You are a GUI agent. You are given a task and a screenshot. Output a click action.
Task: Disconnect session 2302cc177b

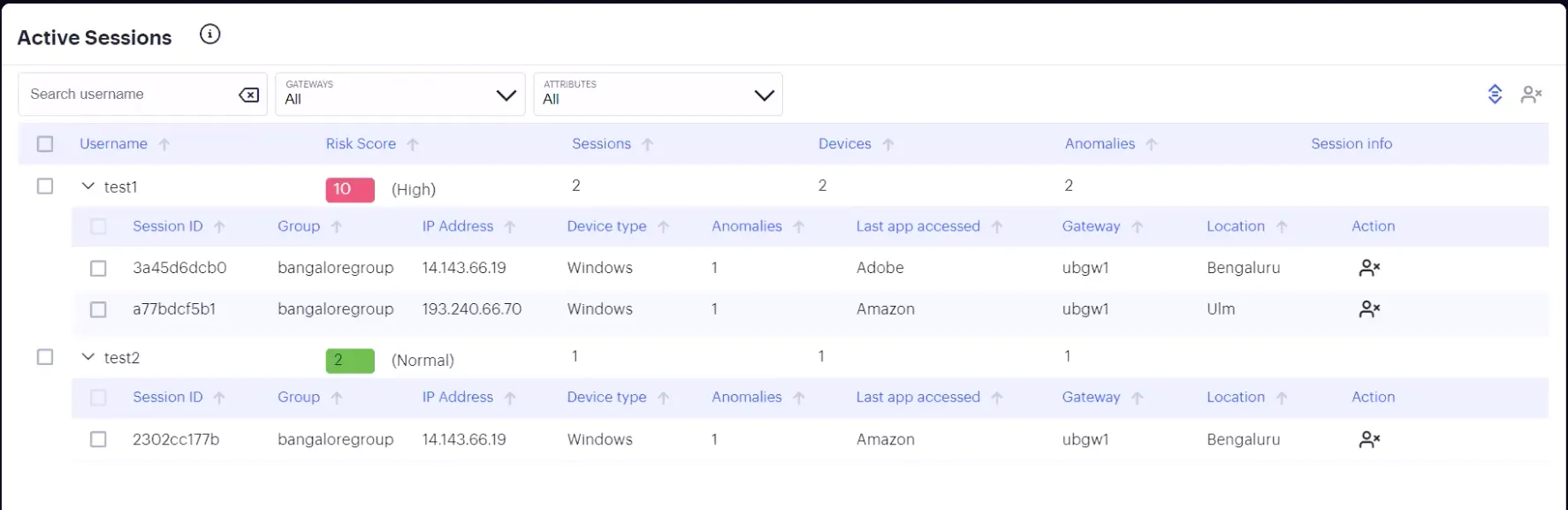pyautogui.click(x=1369, y=439)
